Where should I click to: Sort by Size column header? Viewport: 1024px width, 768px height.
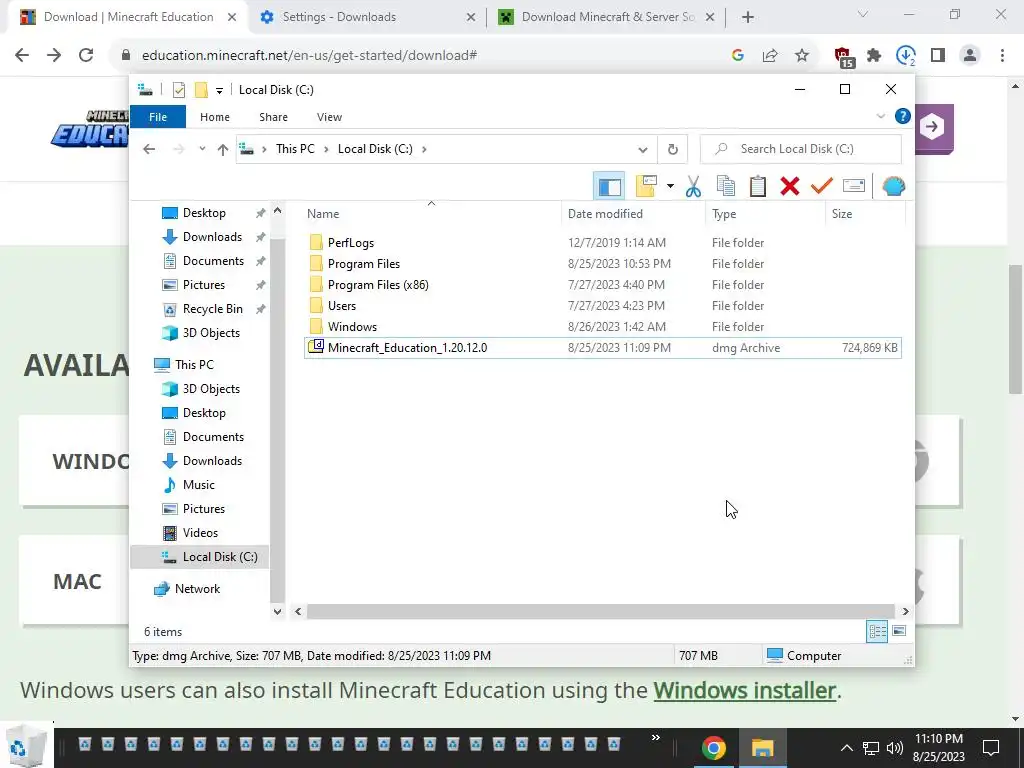click(865, 214)
